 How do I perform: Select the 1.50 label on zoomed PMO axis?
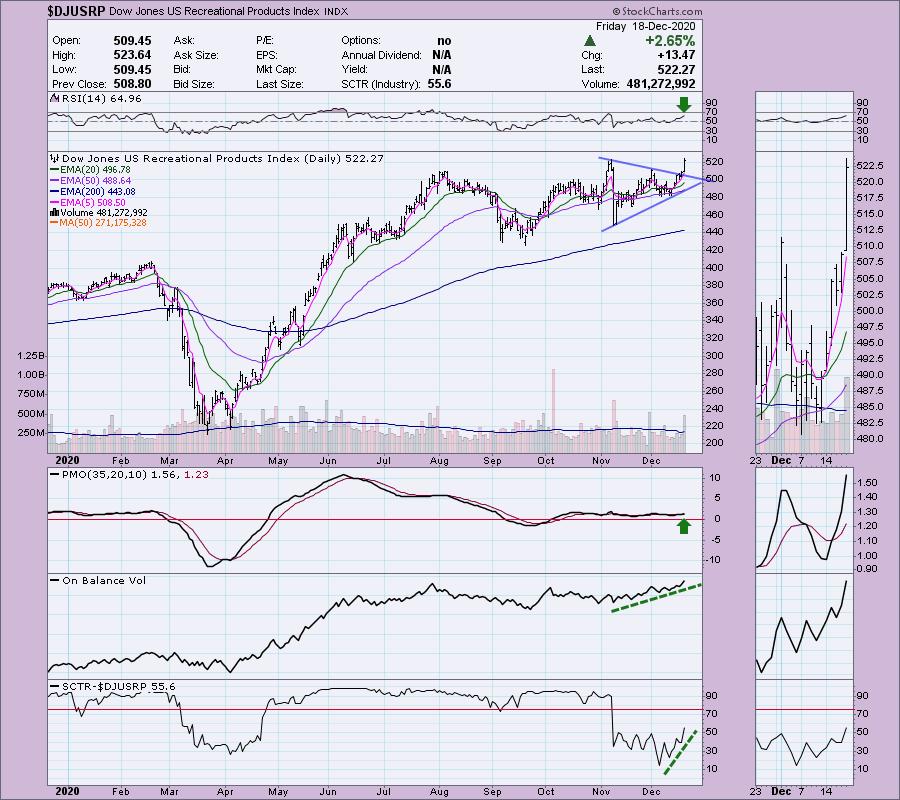(867, 483)
